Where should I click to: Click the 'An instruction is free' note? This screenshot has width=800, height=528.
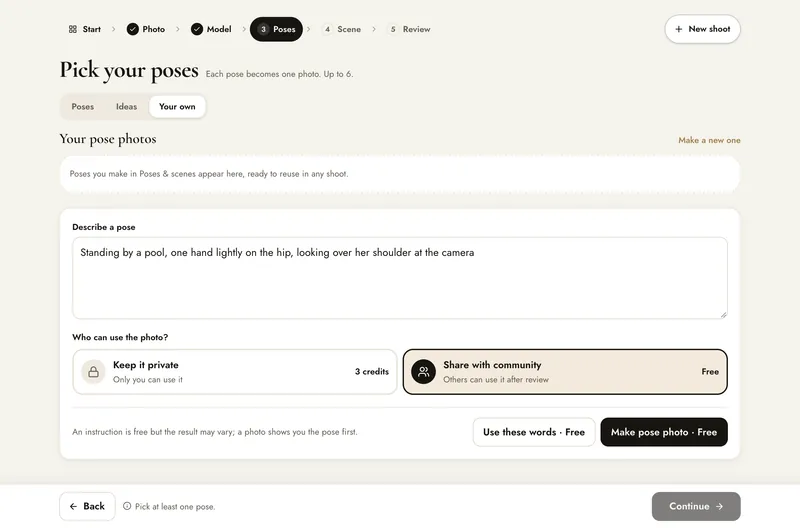[215, 432]
